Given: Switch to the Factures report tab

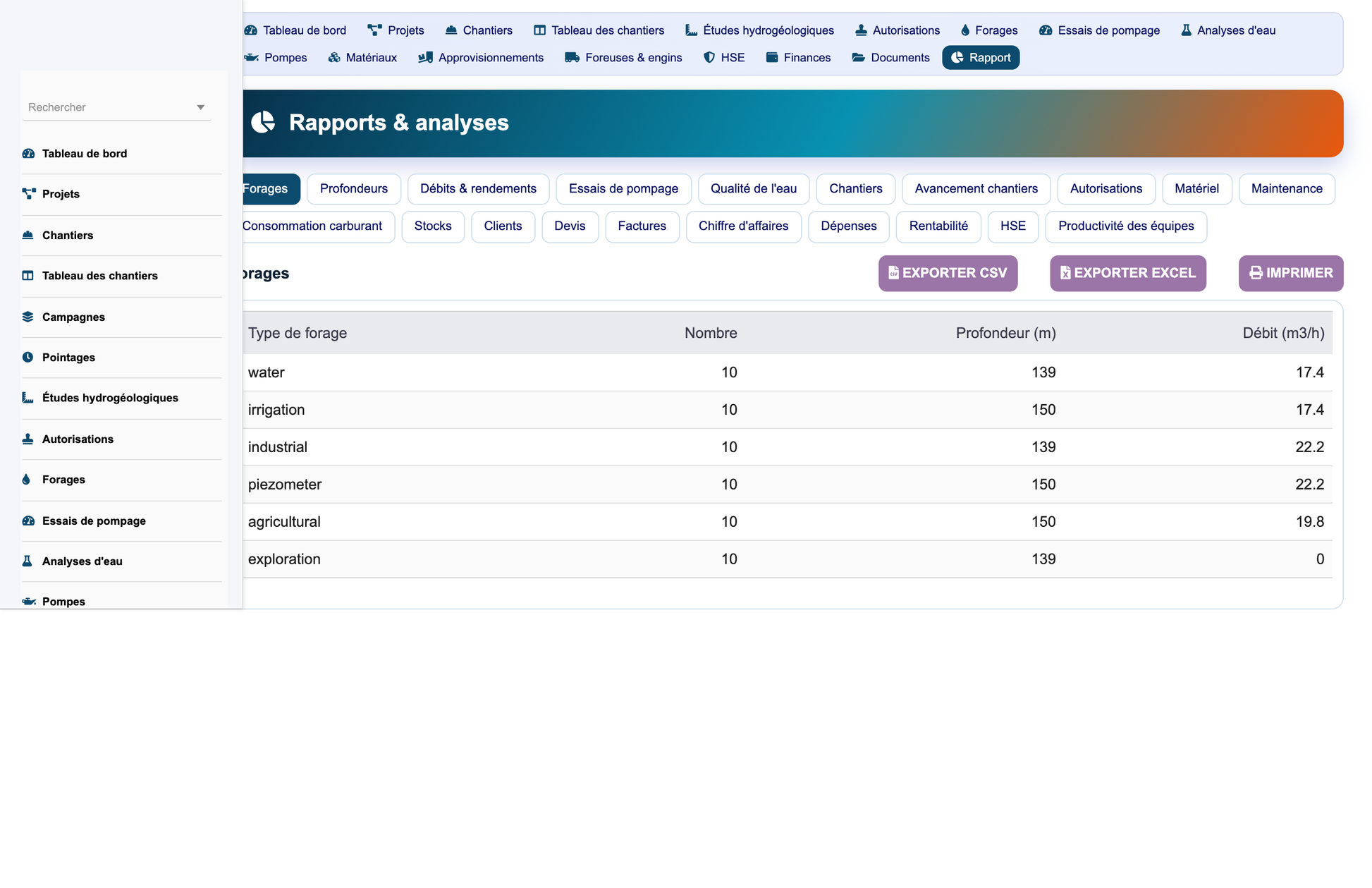Looking at the screenshot, I should pyautogui.click(x=642, y=226).
